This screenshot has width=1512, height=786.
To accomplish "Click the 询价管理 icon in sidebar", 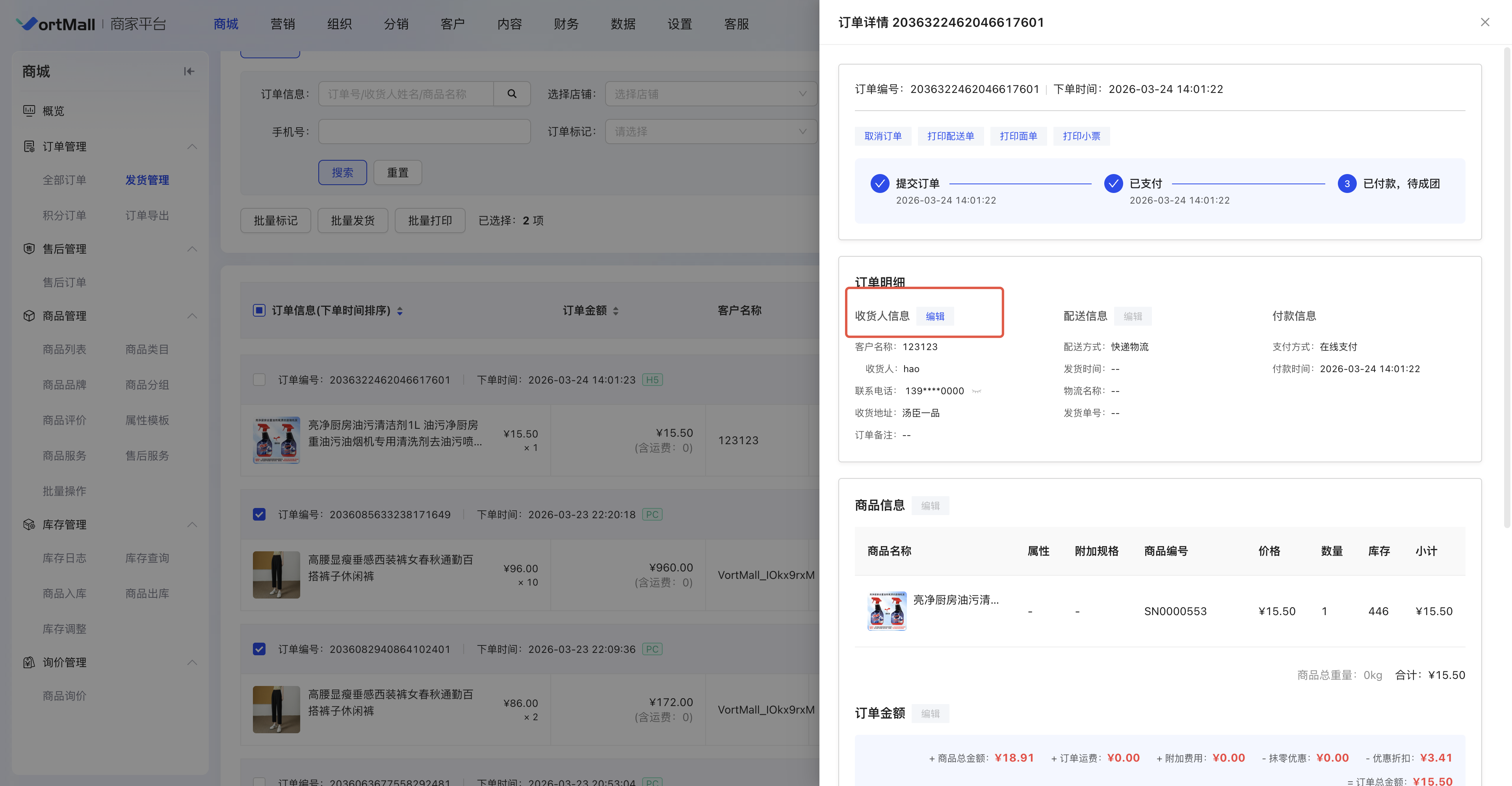I will [x=29, y=662].
